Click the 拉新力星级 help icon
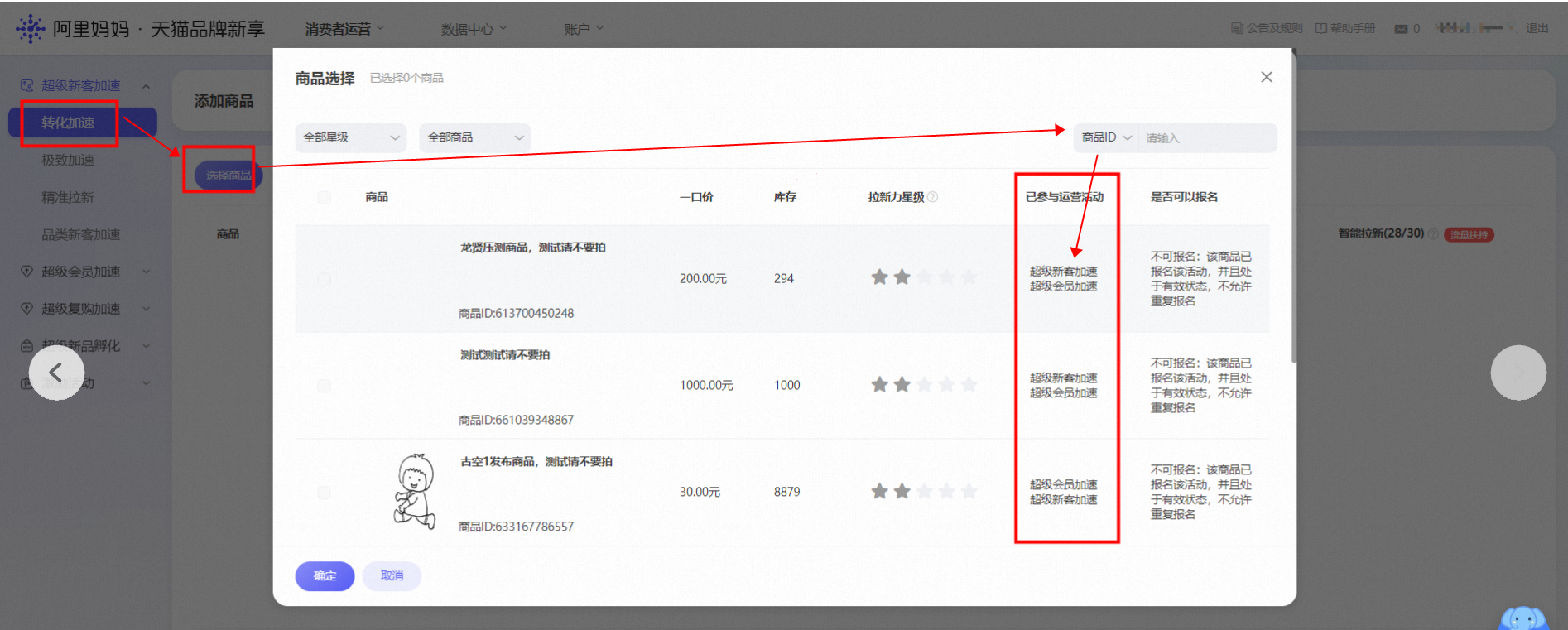1568x630 pixels. [x=933, y=197]
